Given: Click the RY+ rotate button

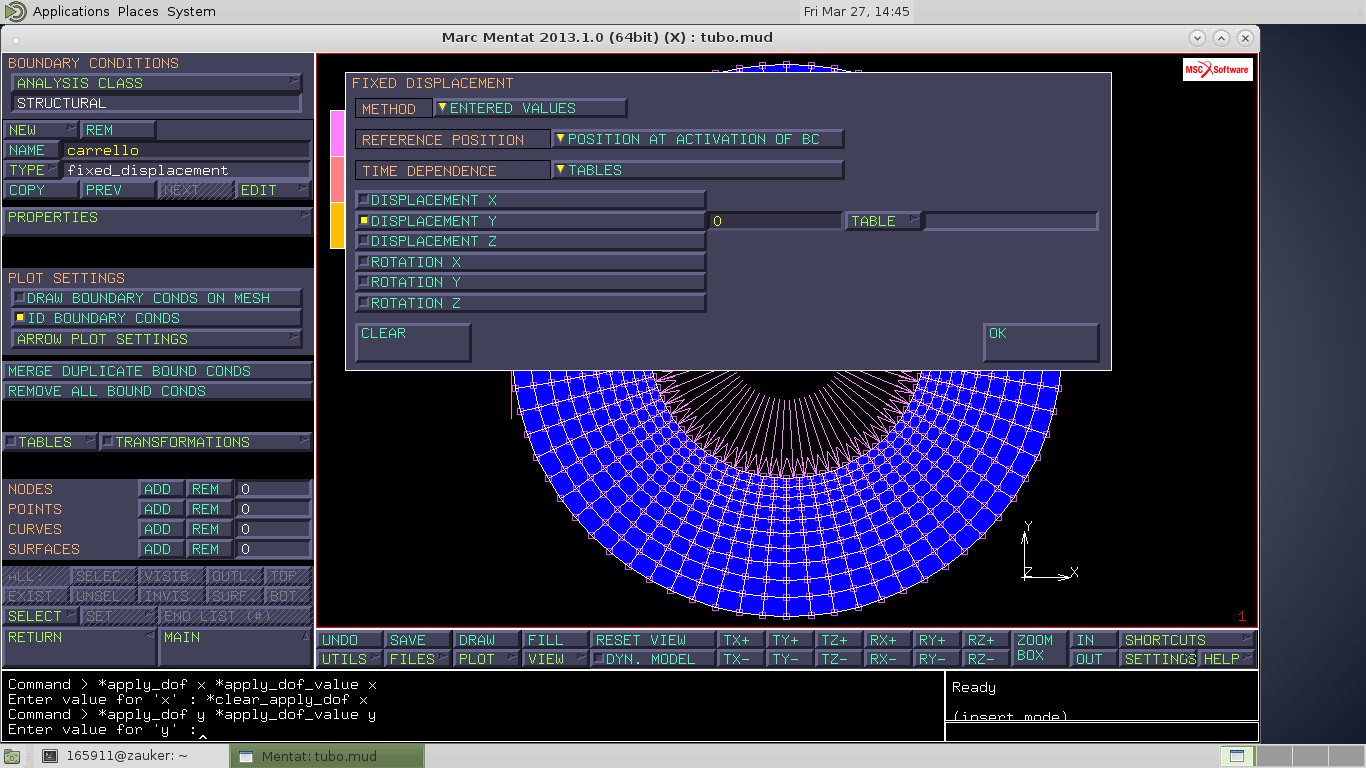Looking at the screenshot, I should (937, 640).
